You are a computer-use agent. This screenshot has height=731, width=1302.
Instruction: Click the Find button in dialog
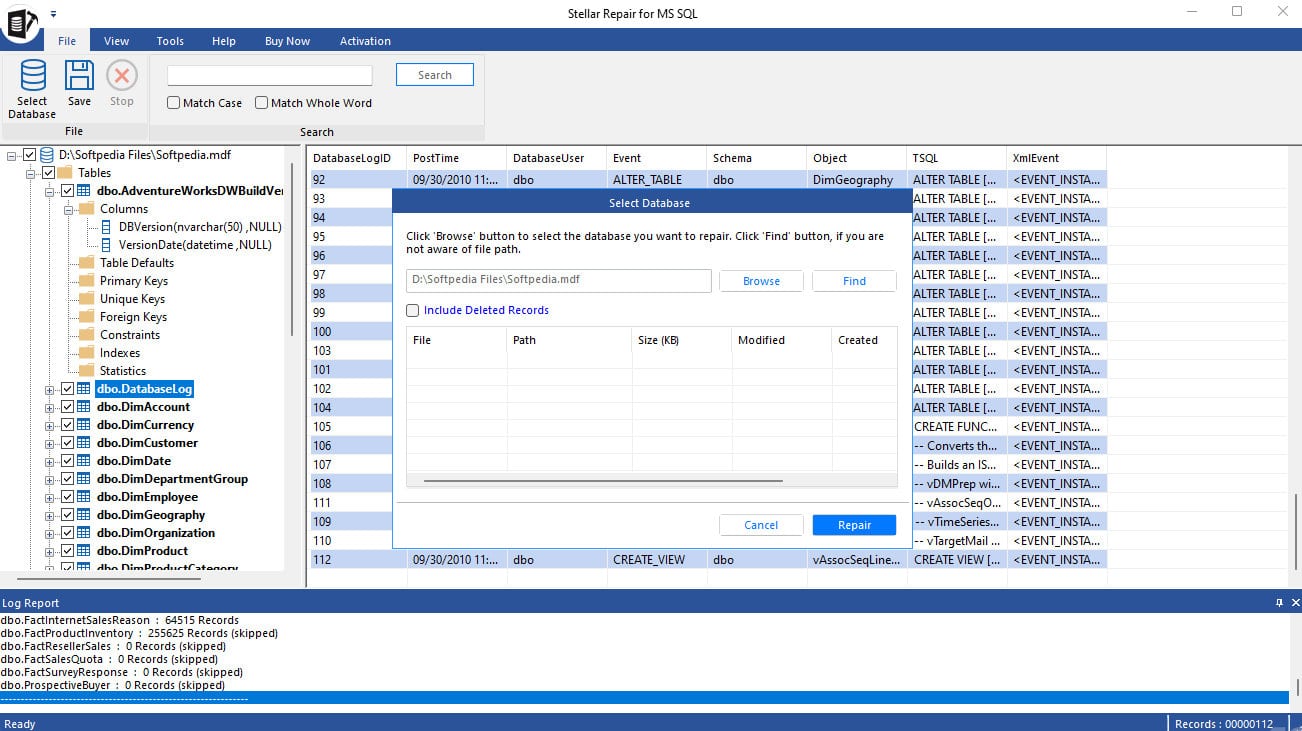pyautogui.click(x=854, y=281)
